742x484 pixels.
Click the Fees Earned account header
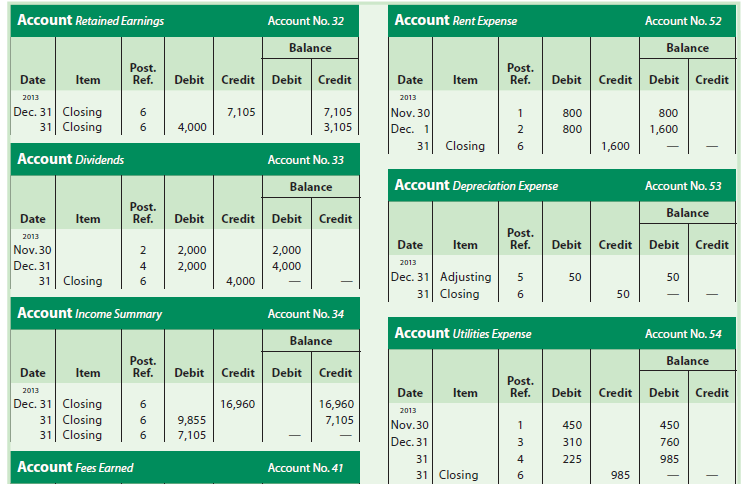tap(75, 467)
